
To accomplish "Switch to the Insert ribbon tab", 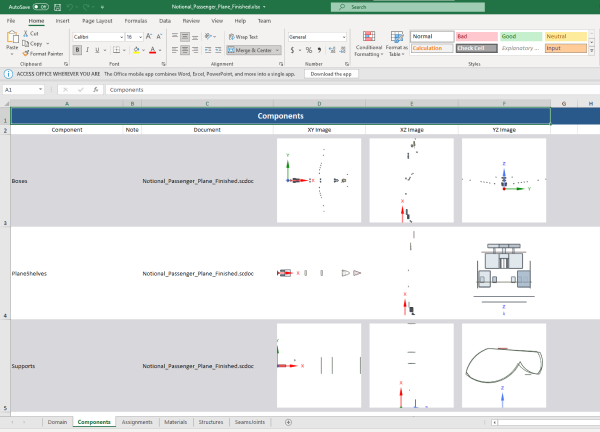I will (62, 21).
